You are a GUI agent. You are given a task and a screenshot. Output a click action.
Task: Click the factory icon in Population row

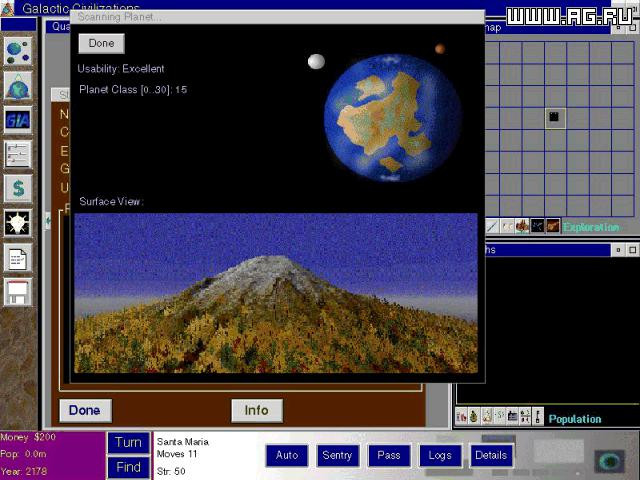pyautogui.click(x=512, y=417)
